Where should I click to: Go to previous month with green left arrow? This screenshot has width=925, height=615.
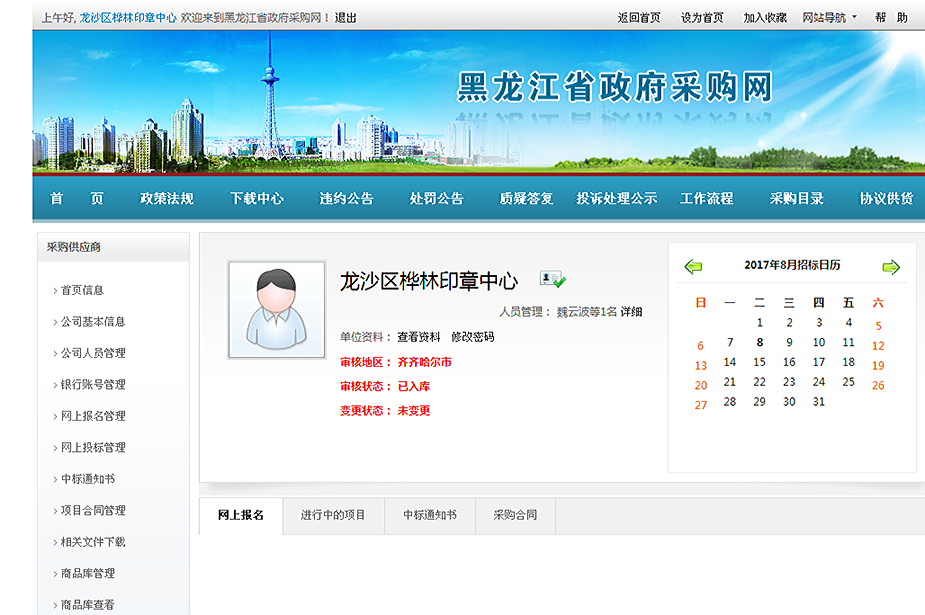(x=693, y=267)
